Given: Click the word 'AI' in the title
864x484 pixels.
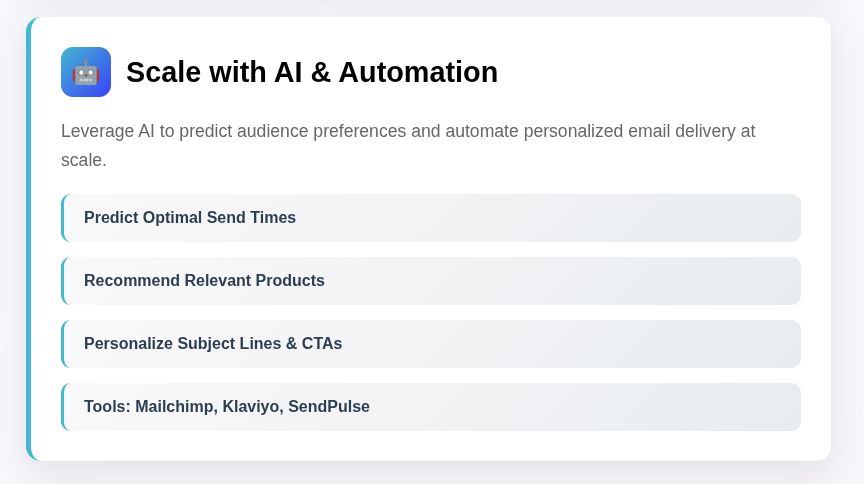Looking at the screenshot, I should tap(288, 72).
